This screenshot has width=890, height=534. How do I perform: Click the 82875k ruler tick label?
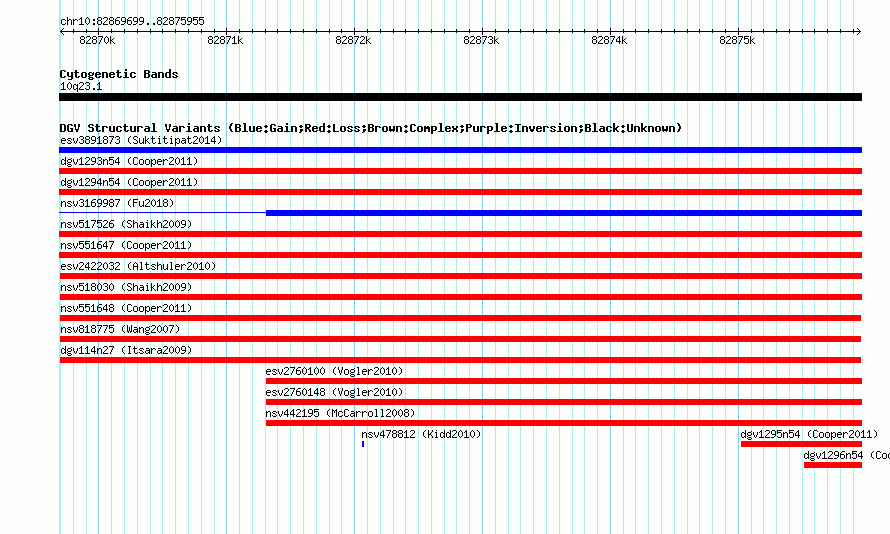coord(737,40)
